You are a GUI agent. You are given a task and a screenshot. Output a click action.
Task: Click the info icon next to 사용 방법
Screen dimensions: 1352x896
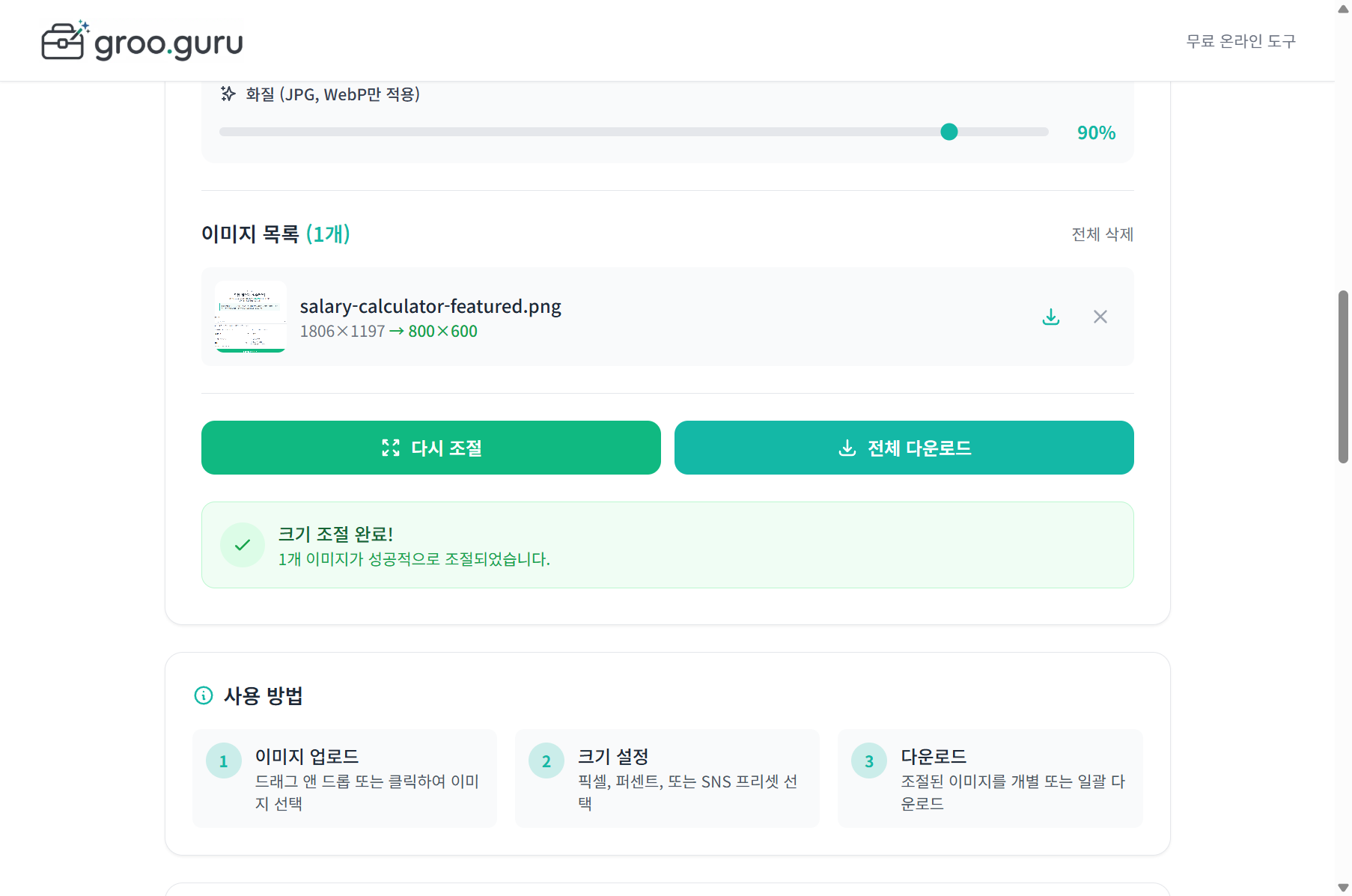click(x=204, y=696)
